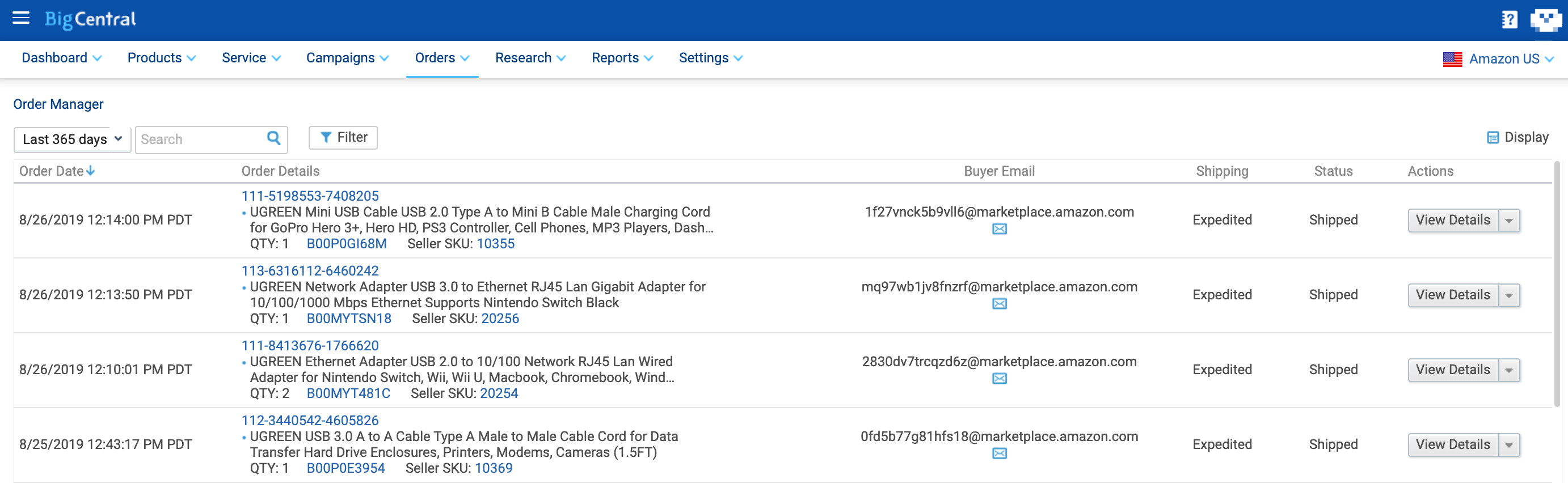This screenshot has height=483, width=1568.
Task: Open ASIN link B00MYTSN18
Action: (x=349, y=319)
